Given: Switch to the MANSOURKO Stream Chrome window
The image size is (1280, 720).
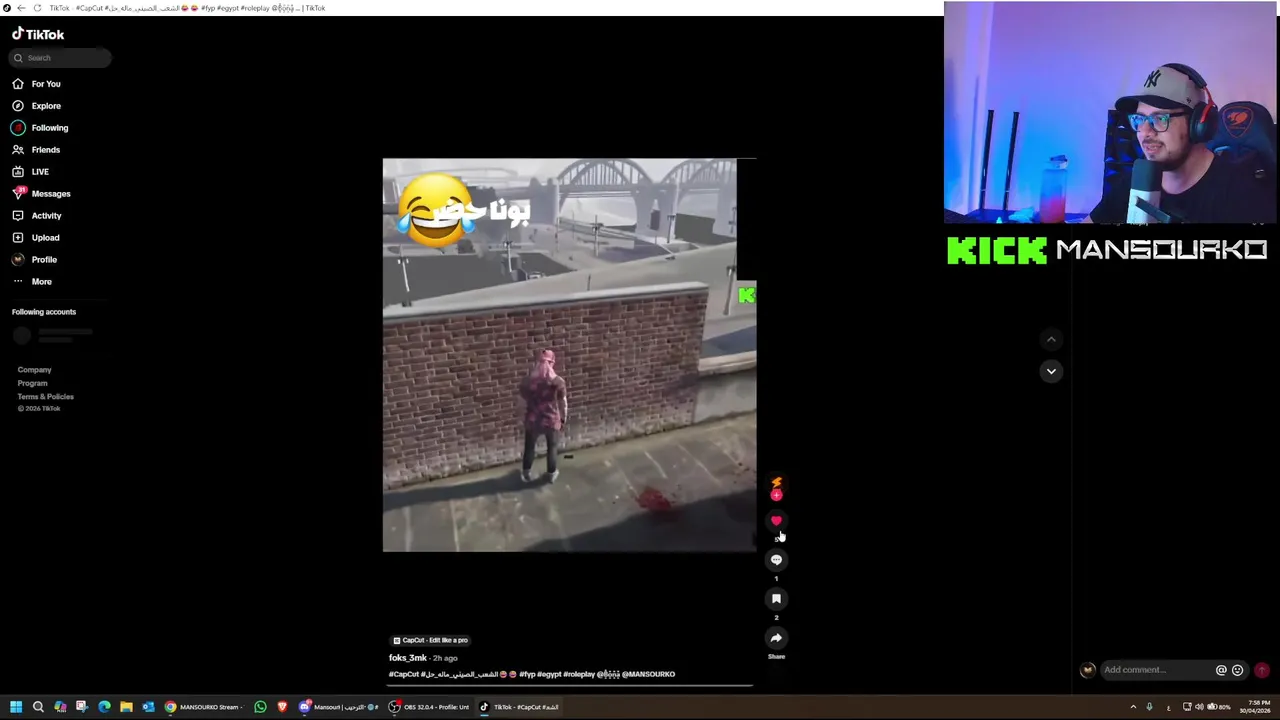Looking at the screenshot, I should (x=204, y=707).
